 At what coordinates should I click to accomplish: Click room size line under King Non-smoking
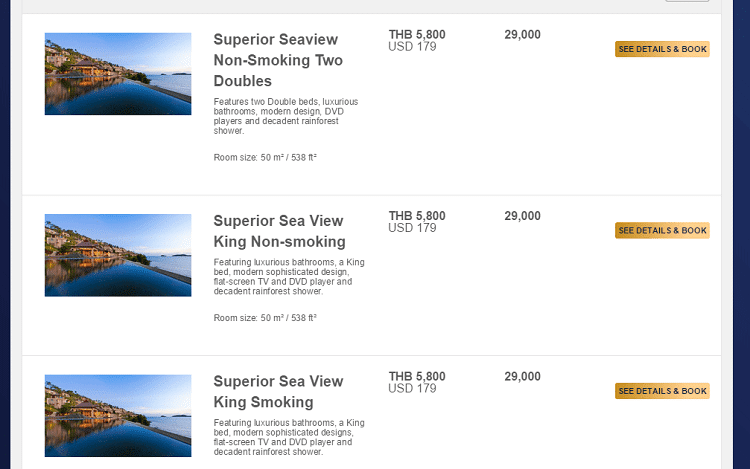(x=265, y=318)
